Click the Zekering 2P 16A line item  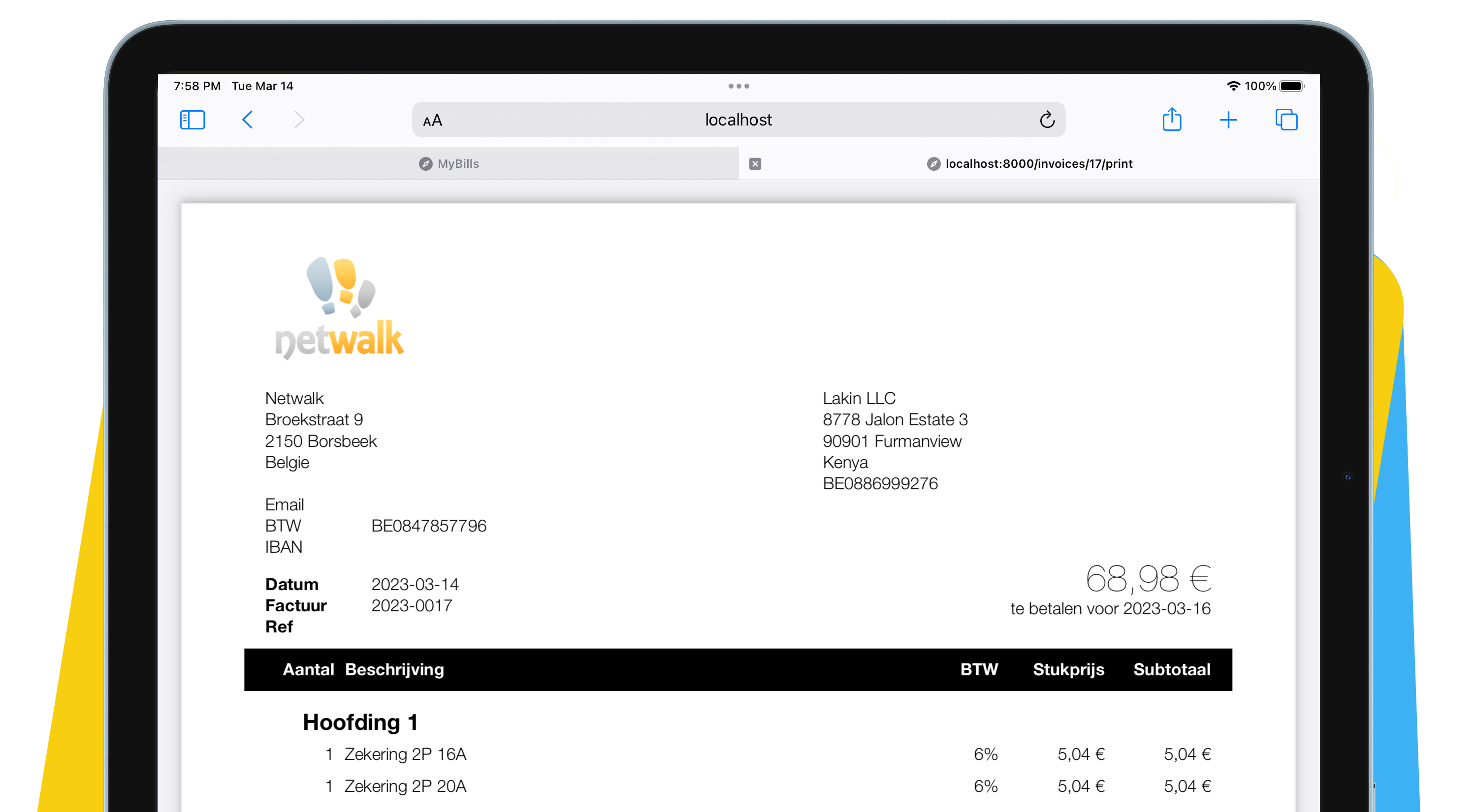405,754
